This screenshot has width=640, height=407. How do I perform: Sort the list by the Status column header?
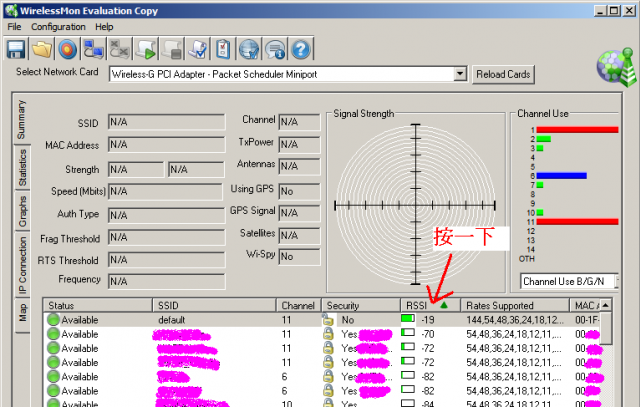(x=97, y=305)
